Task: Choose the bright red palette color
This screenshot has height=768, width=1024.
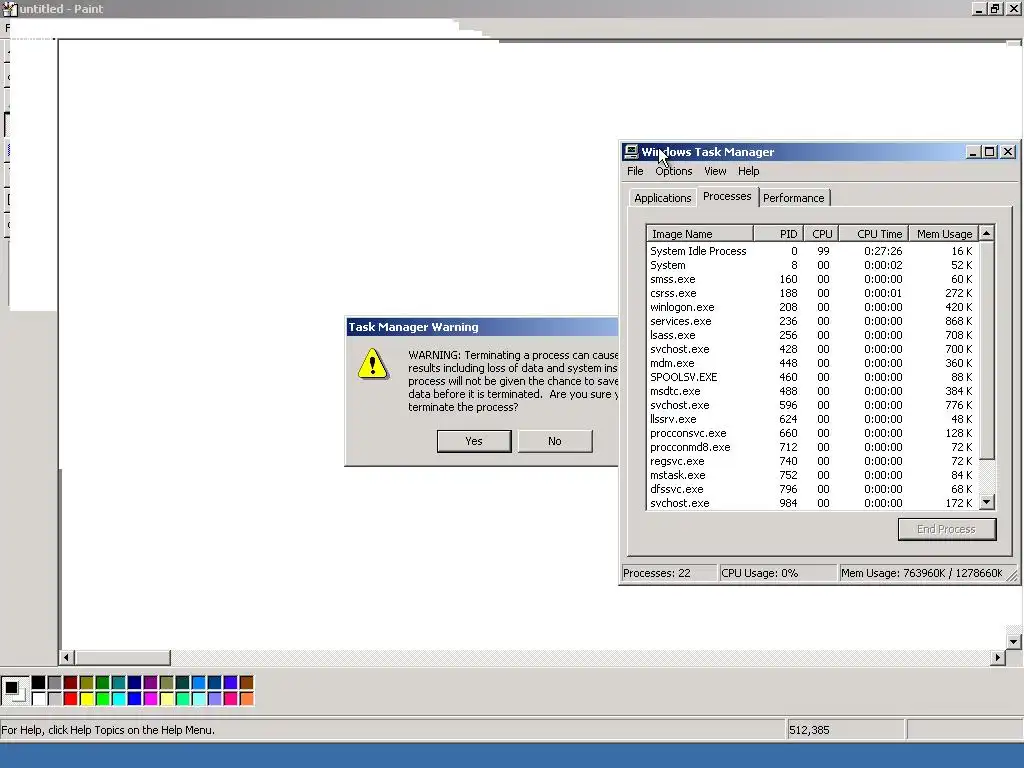Action: click(x=71, y=699)
